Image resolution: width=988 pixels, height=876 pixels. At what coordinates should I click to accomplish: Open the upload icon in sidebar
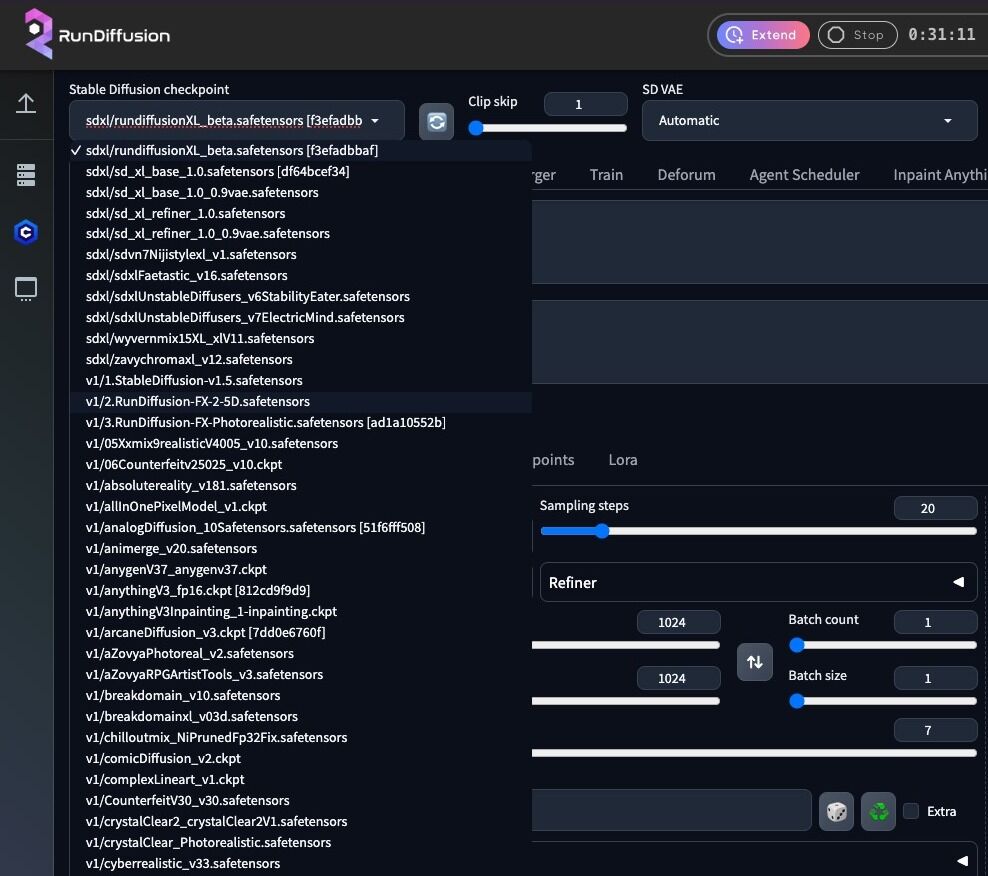click(x=26, y=104)
